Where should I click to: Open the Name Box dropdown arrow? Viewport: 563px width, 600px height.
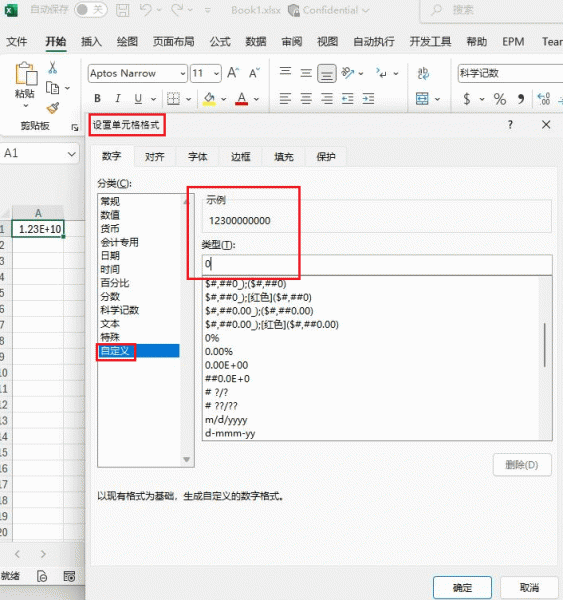72,154
